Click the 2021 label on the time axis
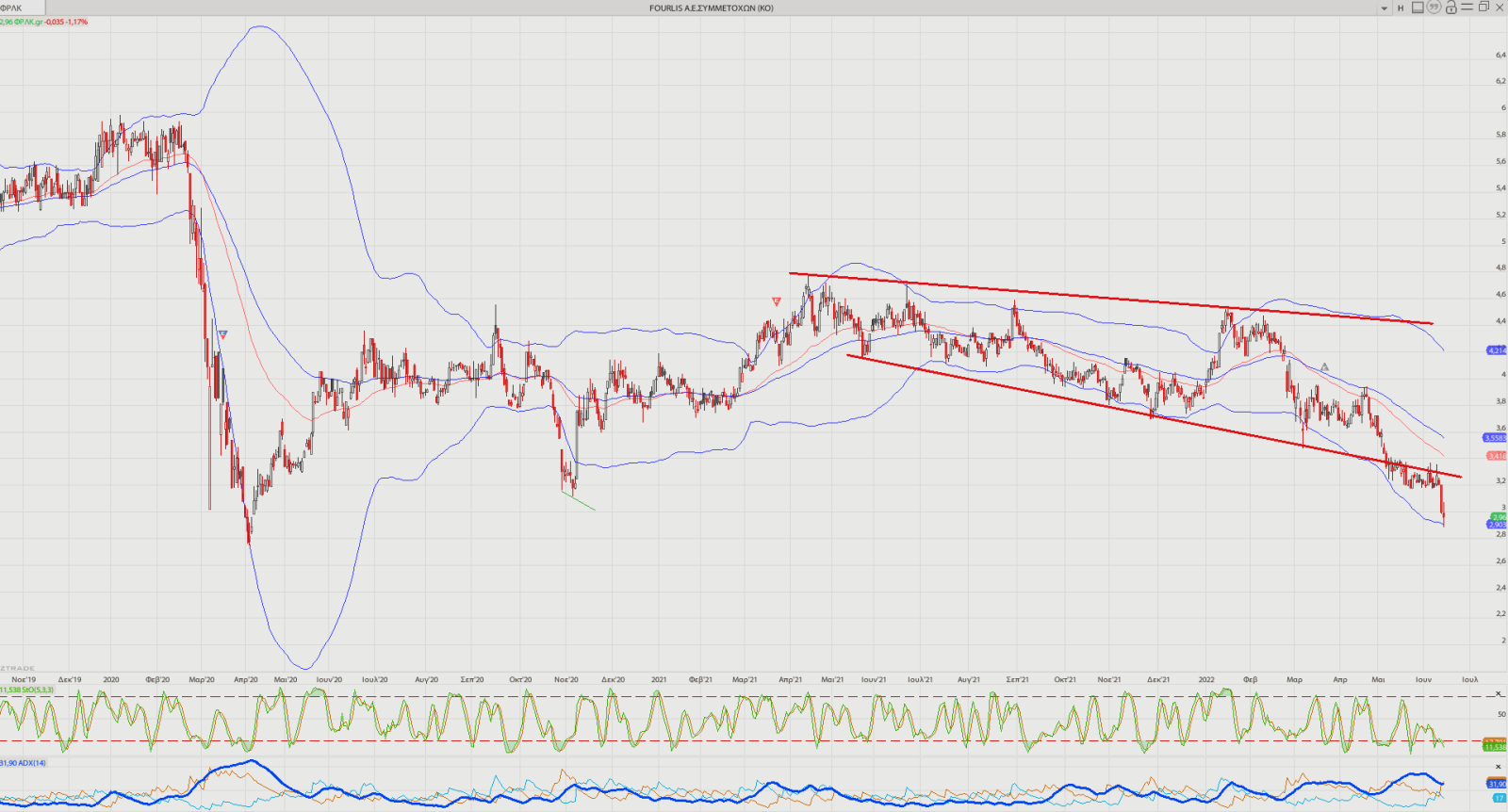Image resolution: width=1508 pixels, height=812 pixels. pos(659,679)
